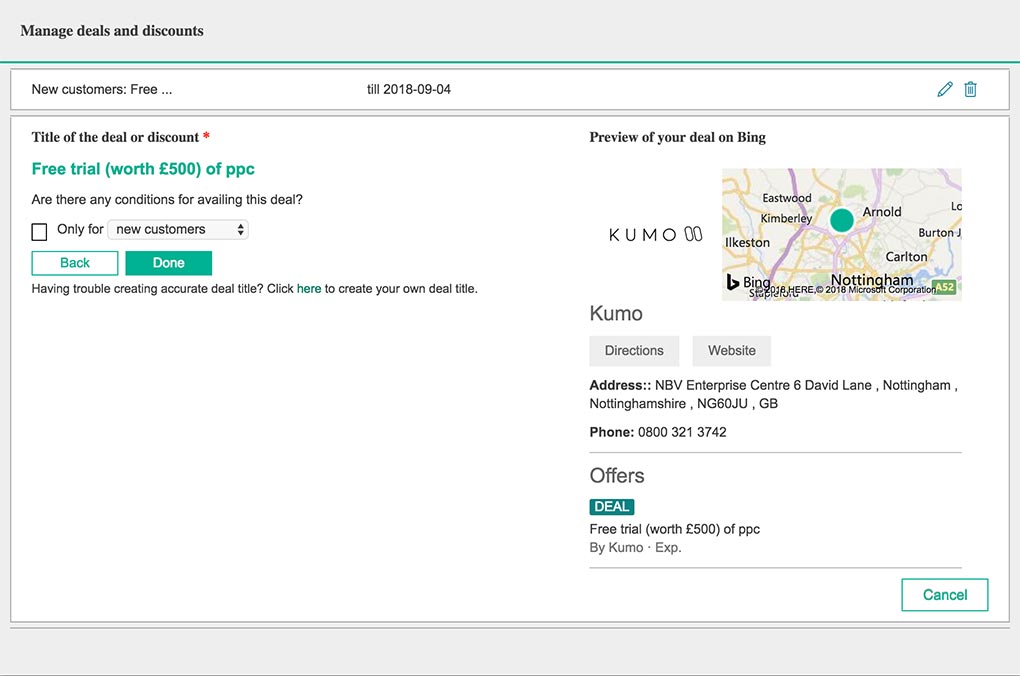Click the Directions button in preview

(x=634, y=351)
